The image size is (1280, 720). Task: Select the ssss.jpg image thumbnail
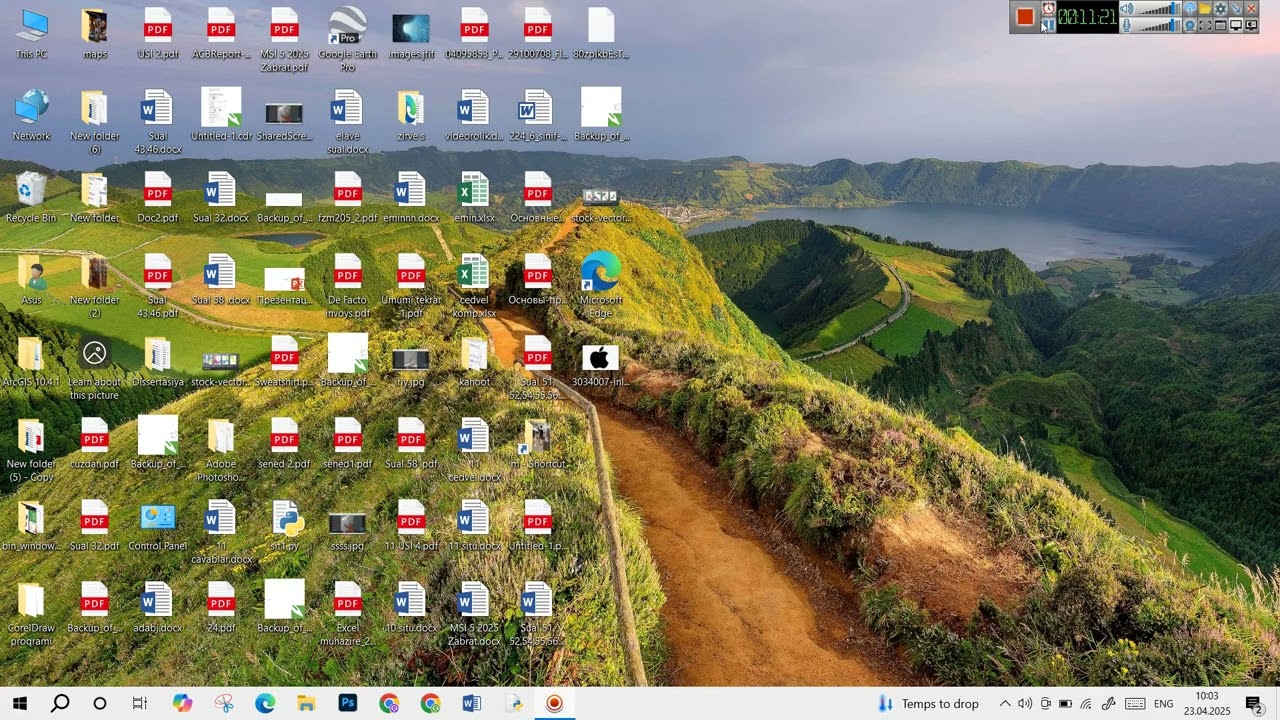point(348,530)
